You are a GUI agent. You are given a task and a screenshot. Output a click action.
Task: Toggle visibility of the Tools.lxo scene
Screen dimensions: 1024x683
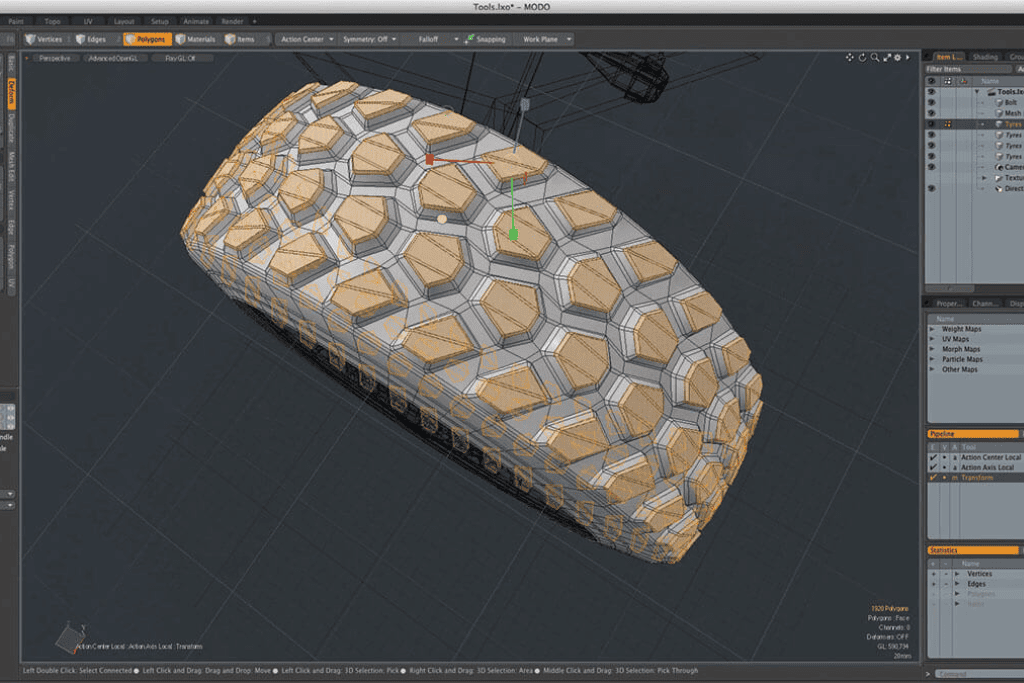coord(931,92)
